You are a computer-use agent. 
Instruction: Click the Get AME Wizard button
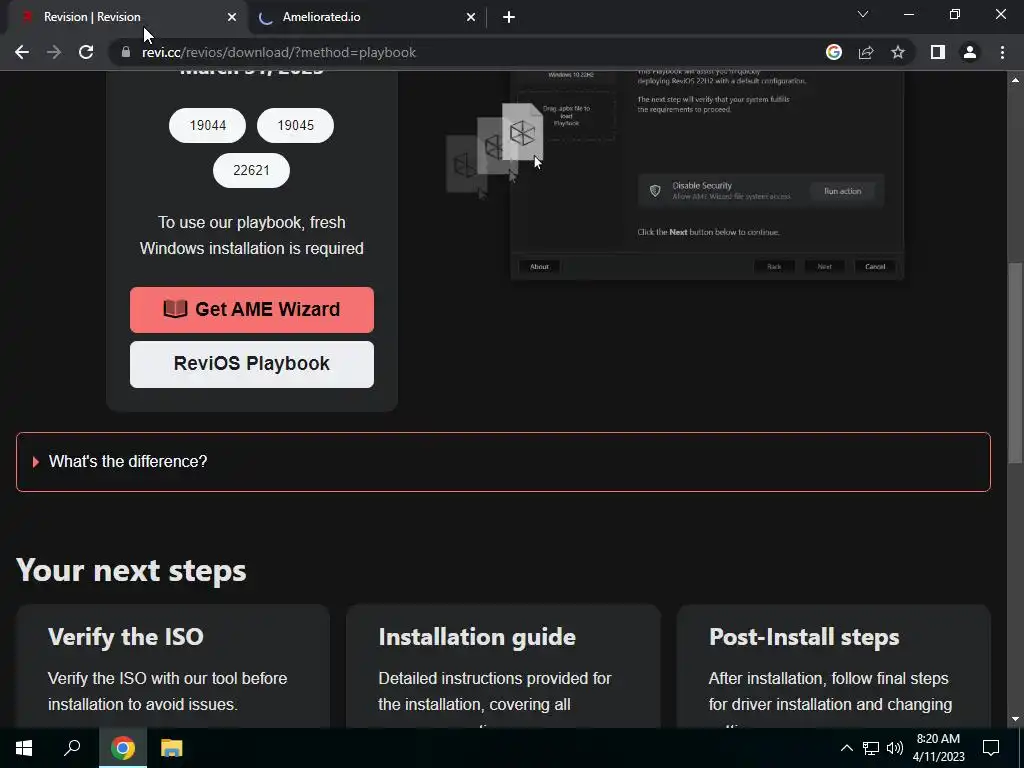pos(252,310)
